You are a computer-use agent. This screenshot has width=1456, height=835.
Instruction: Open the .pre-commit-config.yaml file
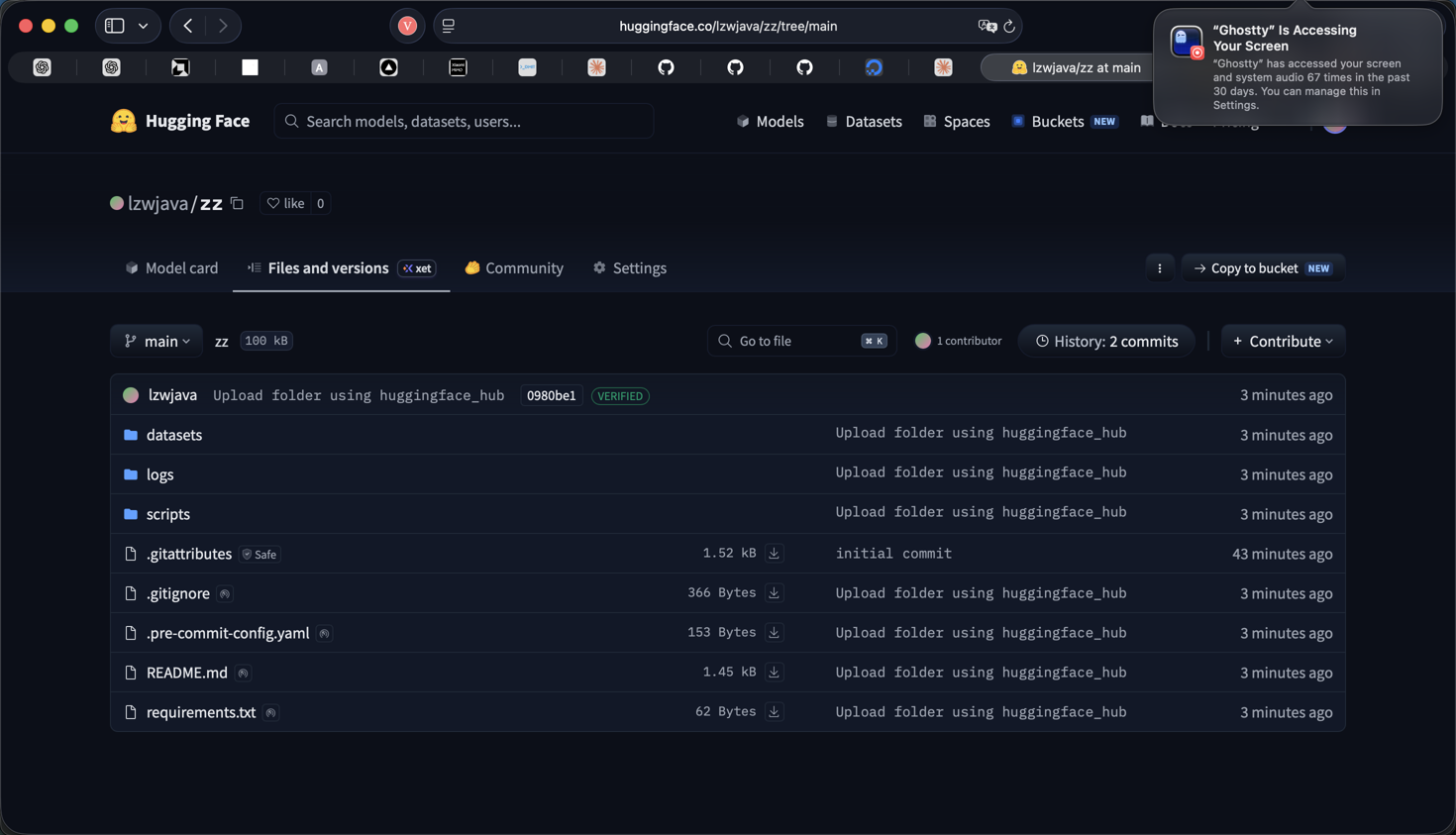click(x=228, y=633)
